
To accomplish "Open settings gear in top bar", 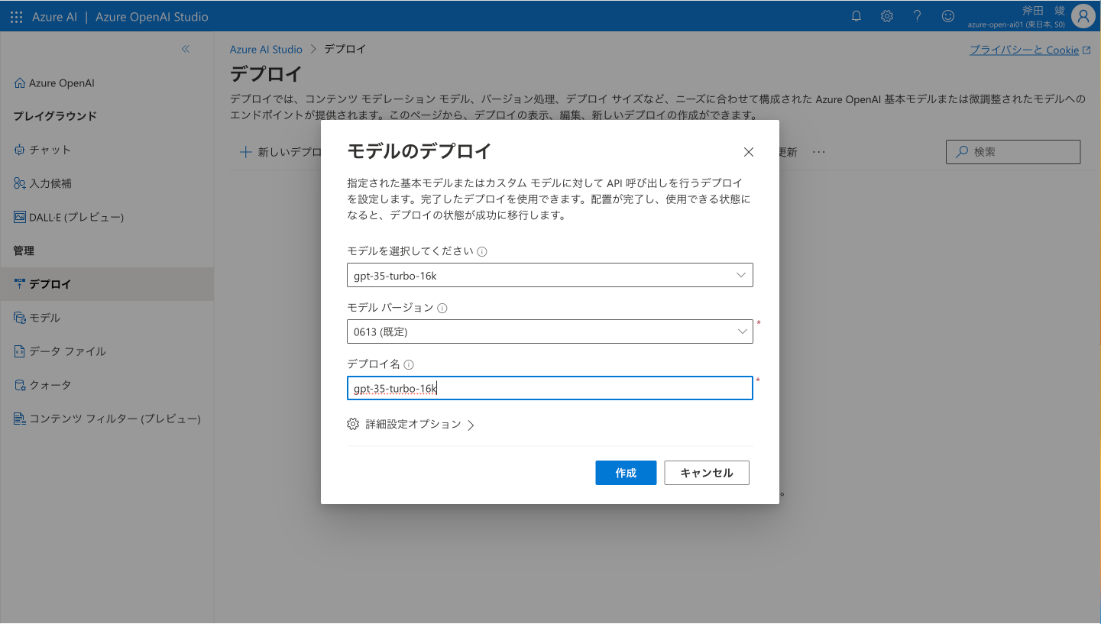I will tap(887, 16).
